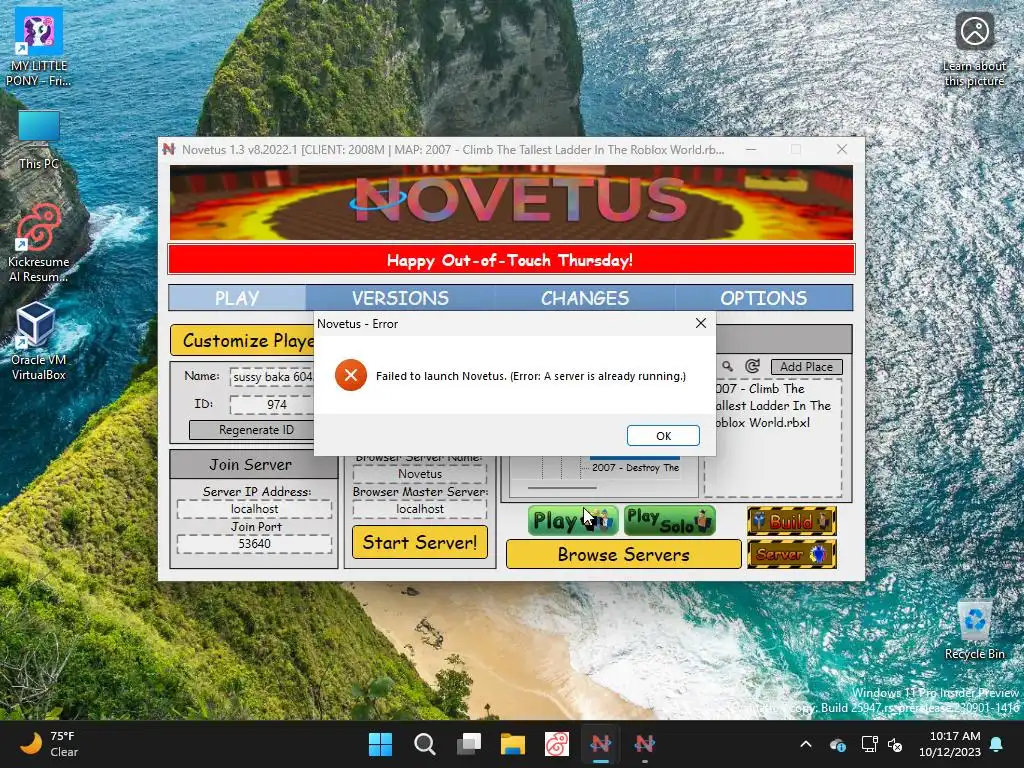Viewport: 1024px width, 768px height.
Task: Open the weather widget showing 75°F
Action: tap(49, 744)
